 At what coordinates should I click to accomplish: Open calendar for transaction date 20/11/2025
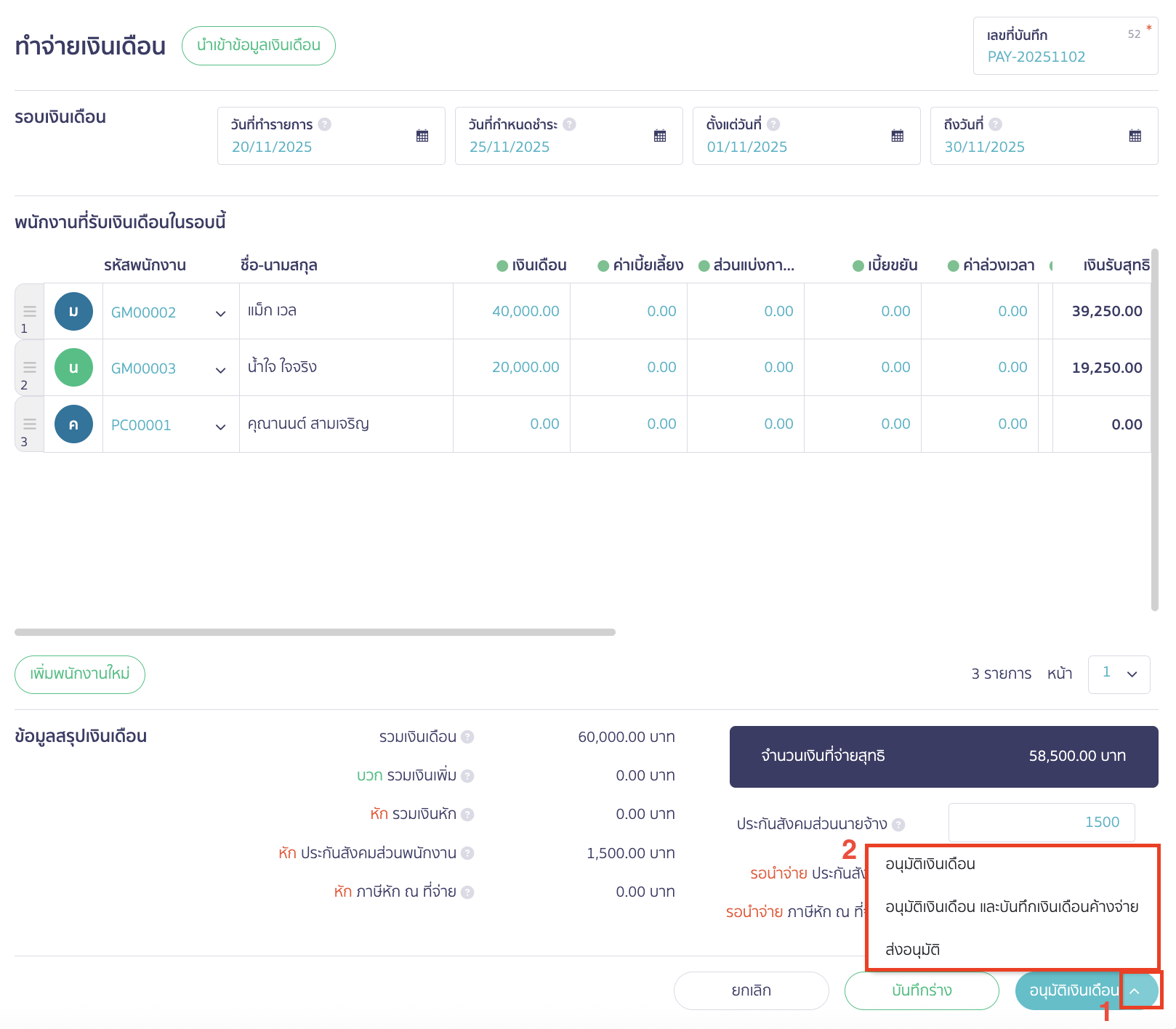[x=422, y=136]
